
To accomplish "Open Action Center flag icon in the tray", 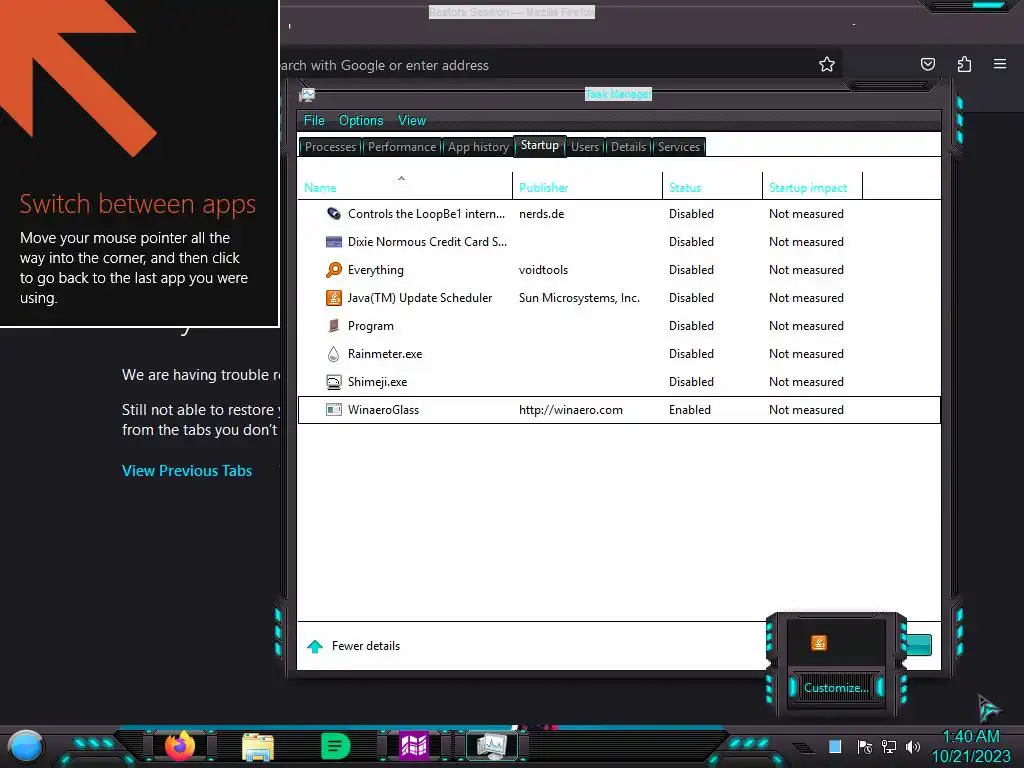I will (865, 746).
